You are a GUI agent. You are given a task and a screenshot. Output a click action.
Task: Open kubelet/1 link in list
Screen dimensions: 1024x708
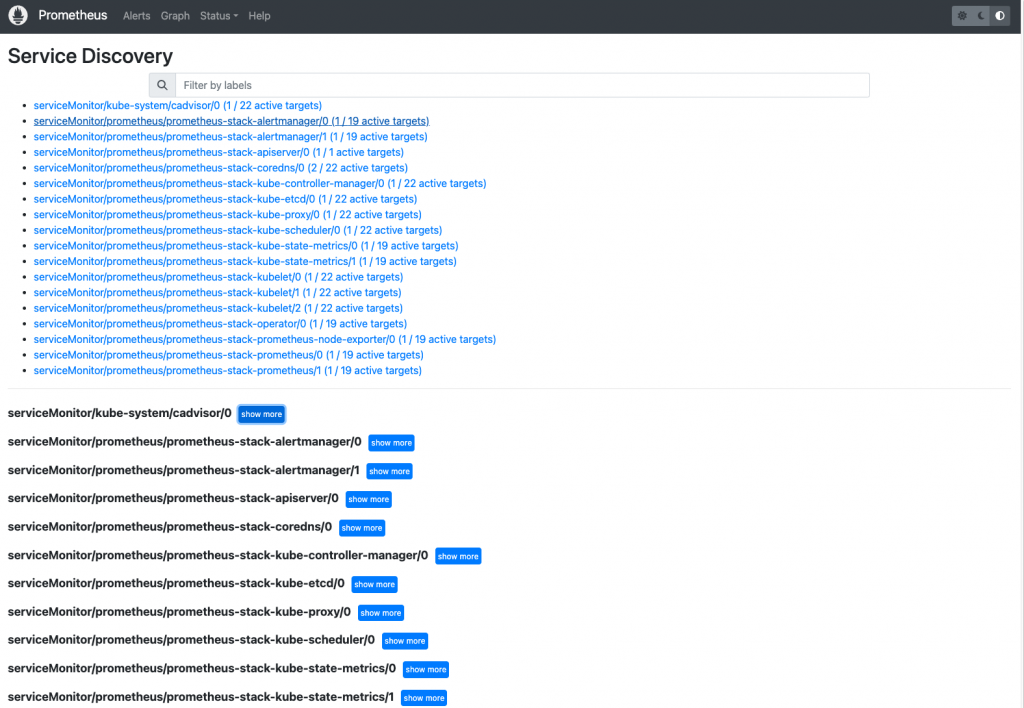click(x=217, y=293)
